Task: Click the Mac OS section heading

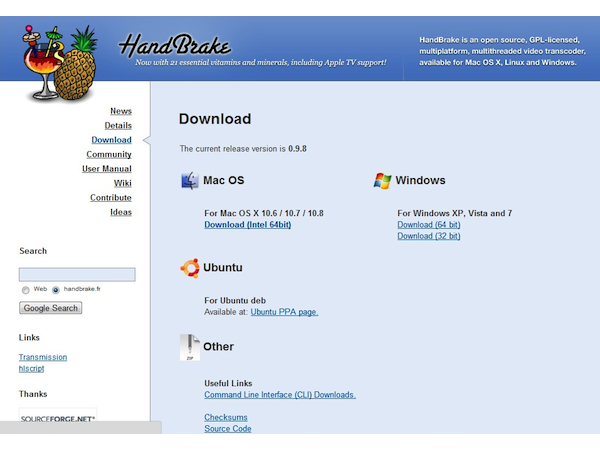Action: pos(223,180)
